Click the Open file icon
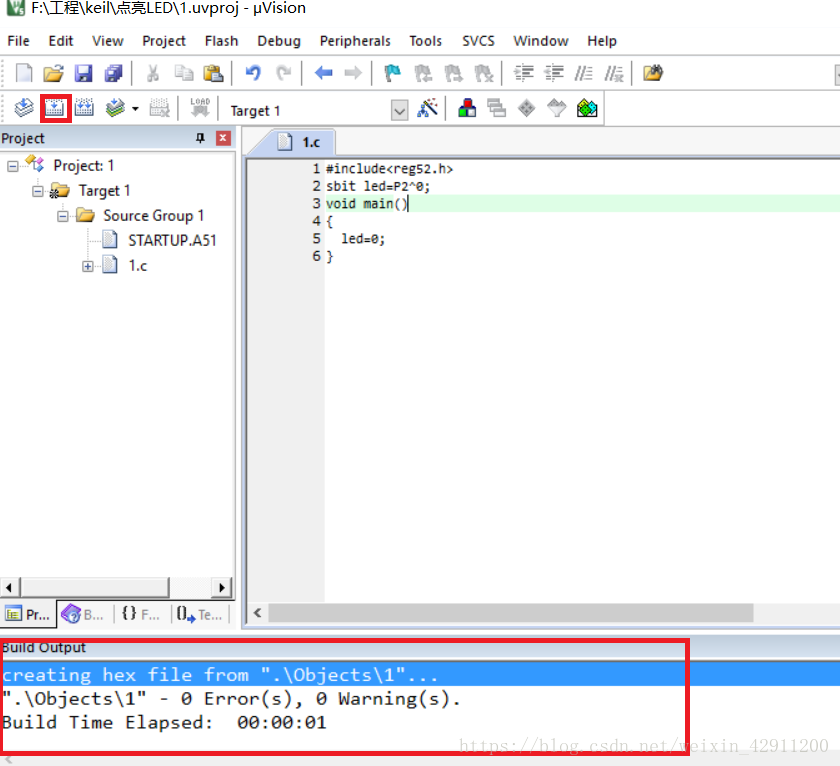 coord(54,73)
